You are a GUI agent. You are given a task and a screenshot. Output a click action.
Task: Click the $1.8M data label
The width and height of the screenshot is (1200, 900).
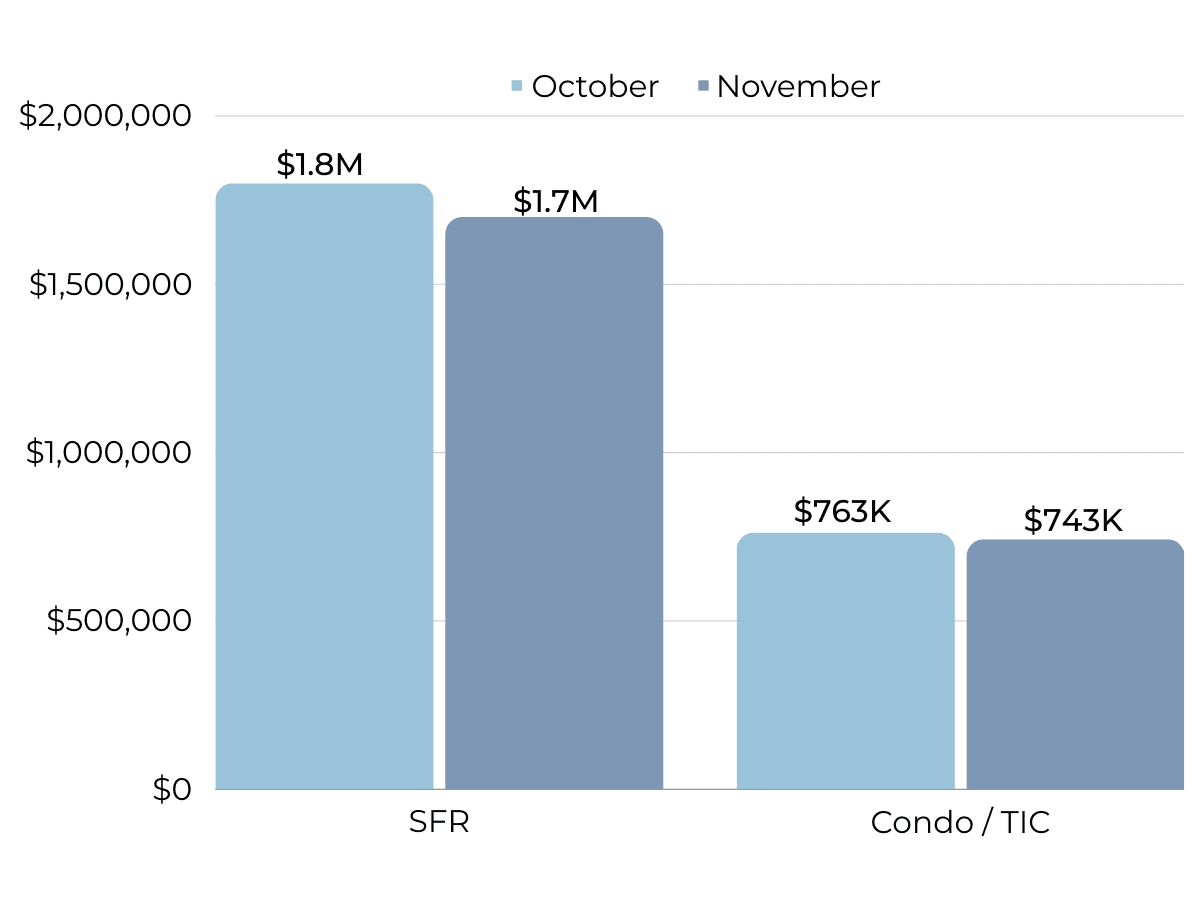320,164
